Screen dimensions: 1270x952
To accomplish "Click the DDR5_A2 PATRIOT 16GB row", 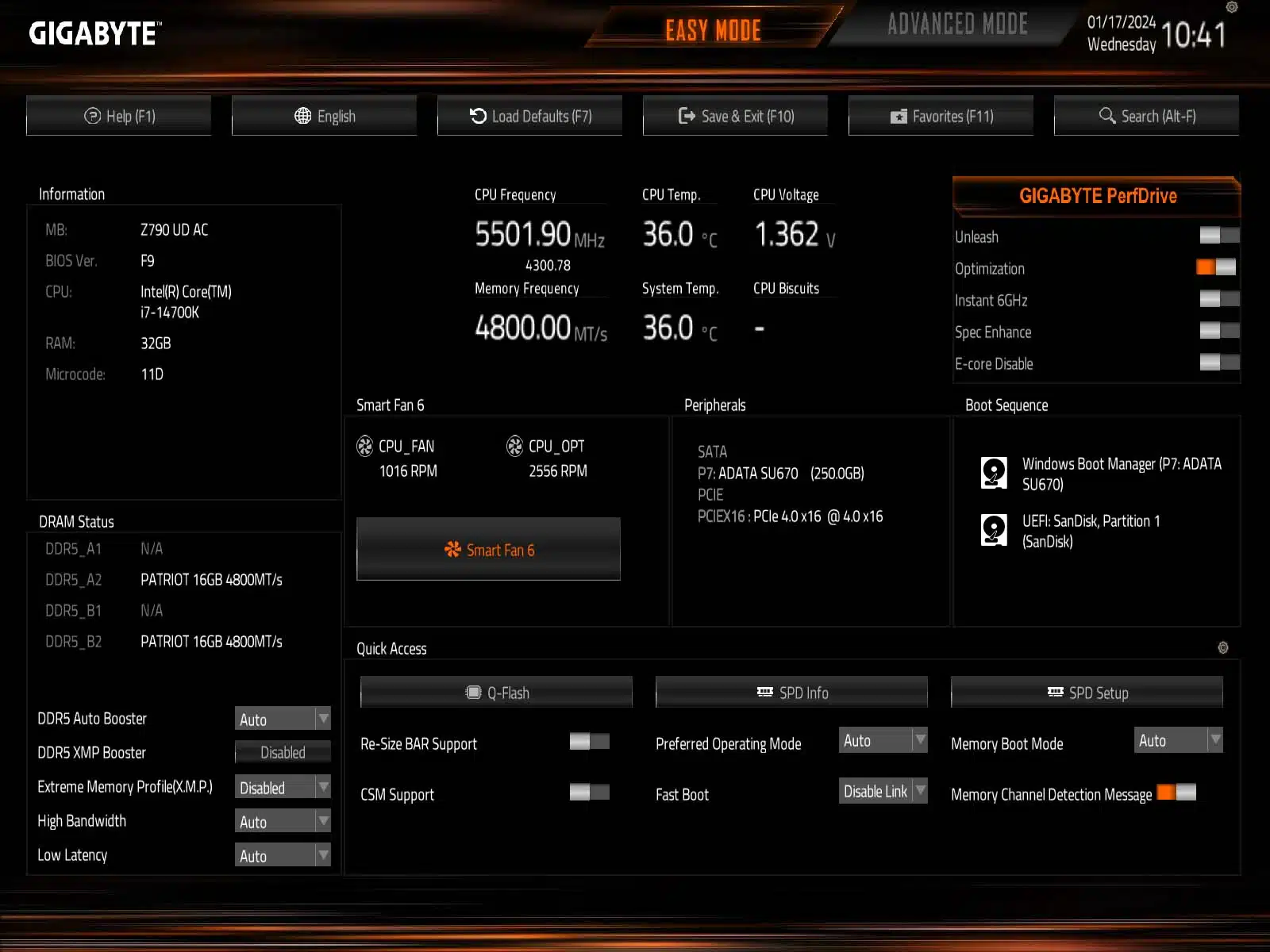I will tap(164, 580).
